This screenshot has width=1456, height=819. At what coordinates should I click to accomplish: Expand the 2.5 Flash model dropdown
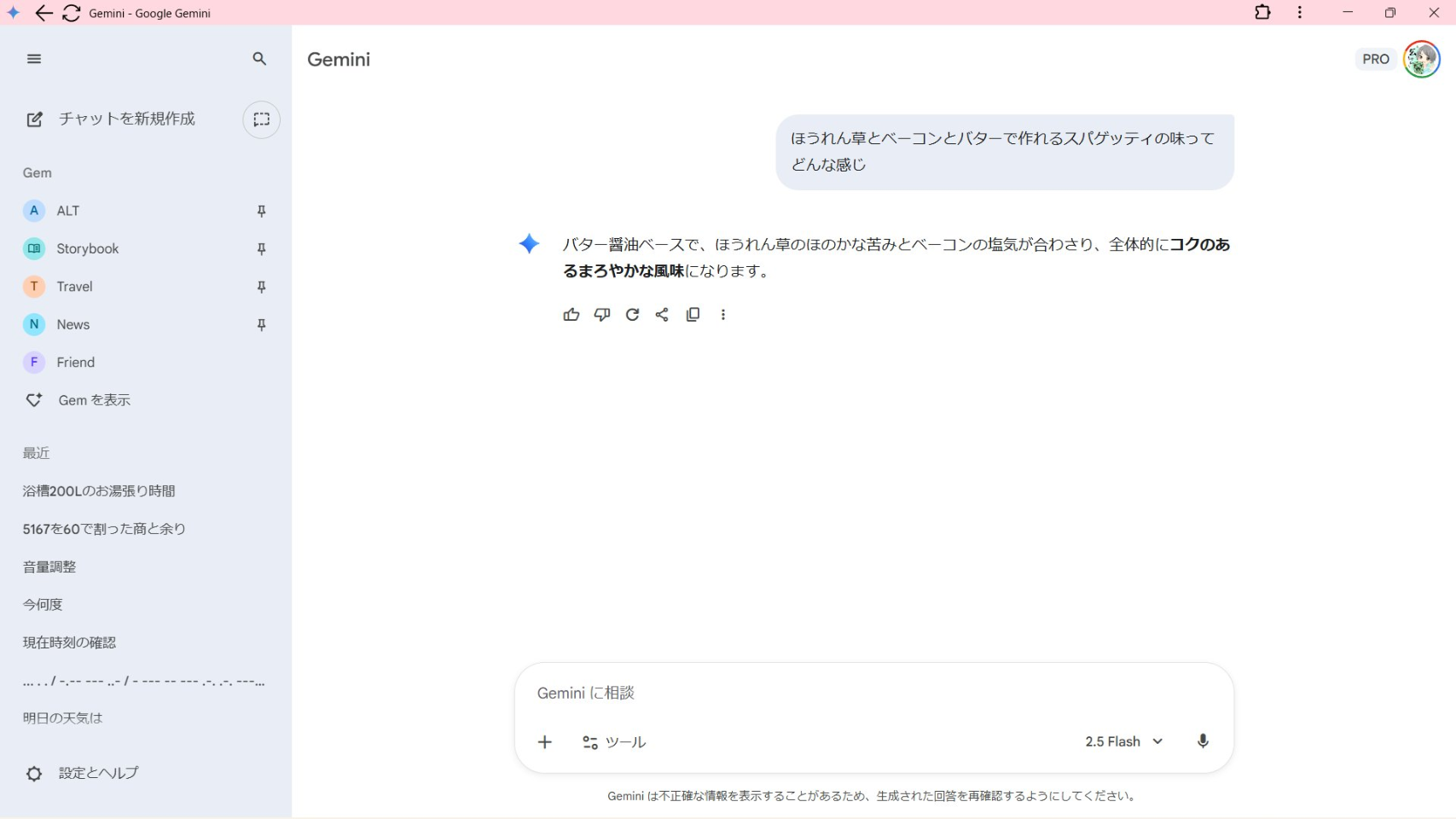pos(1123,741)
